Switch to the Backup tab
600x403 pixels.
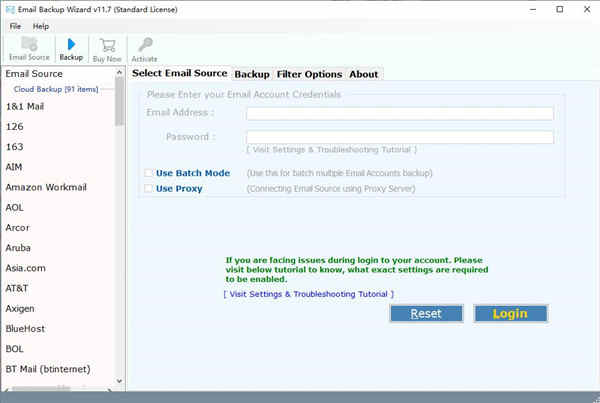(x=252, y=74)
